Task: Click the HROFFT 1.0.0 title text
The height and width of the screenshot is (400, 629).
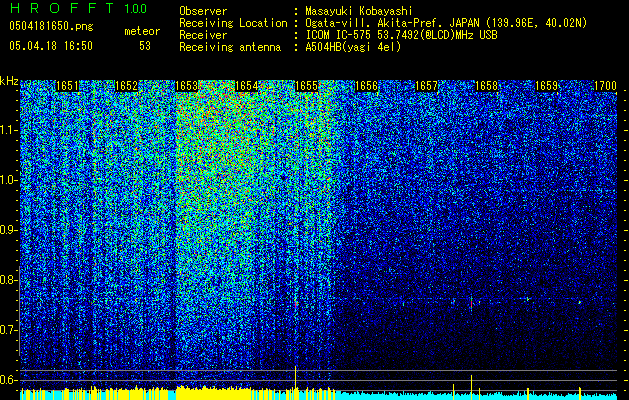Action: pyautogui.click(x=79, y=8)
